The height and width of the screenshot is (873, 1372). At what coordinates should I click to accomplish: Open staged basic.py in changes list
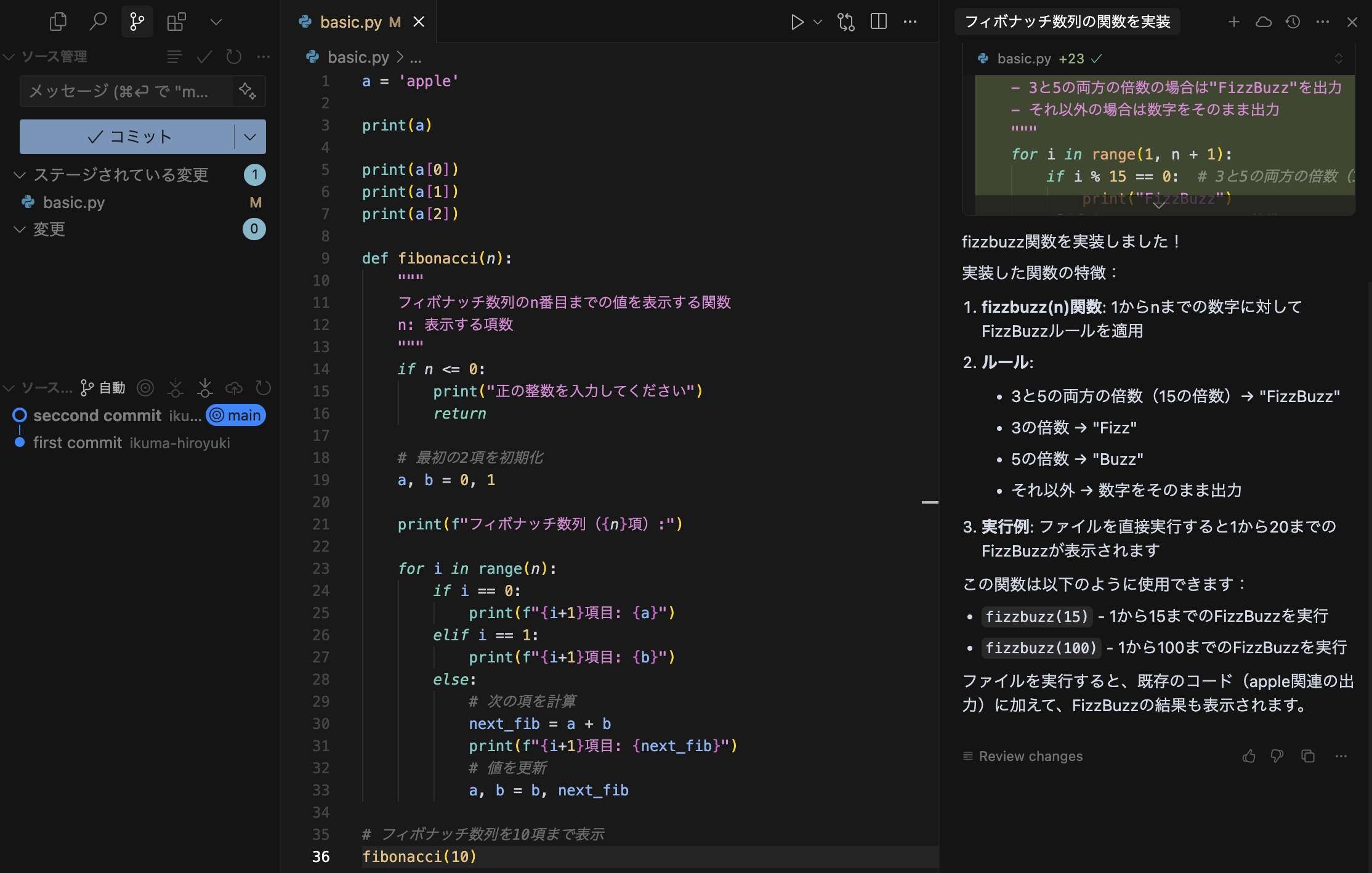74,202
